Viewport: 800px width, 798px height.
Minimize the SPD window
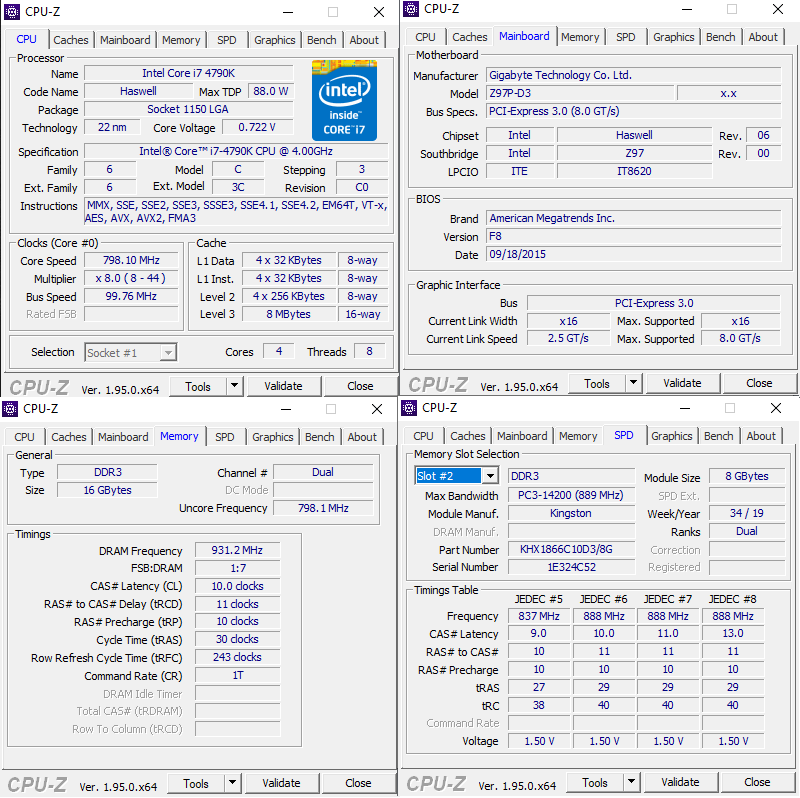685,408
